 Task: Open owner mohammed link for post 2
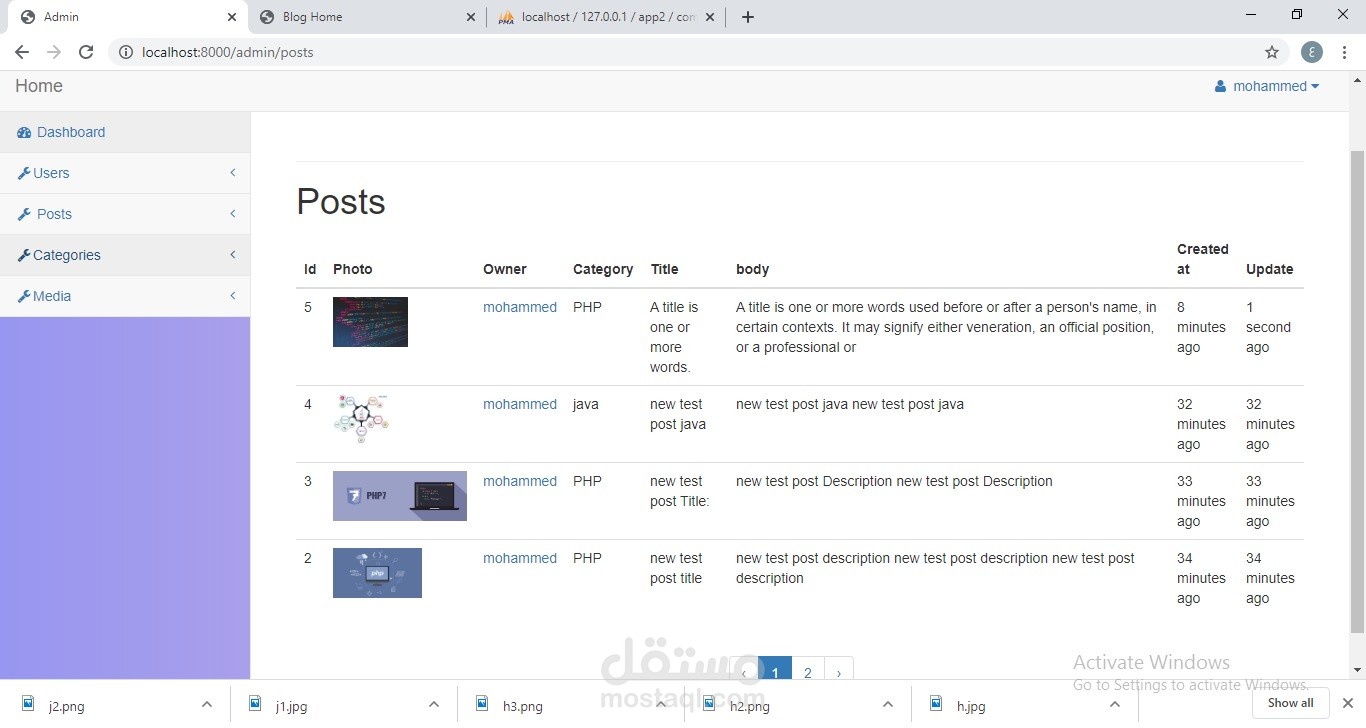[520, 558]
